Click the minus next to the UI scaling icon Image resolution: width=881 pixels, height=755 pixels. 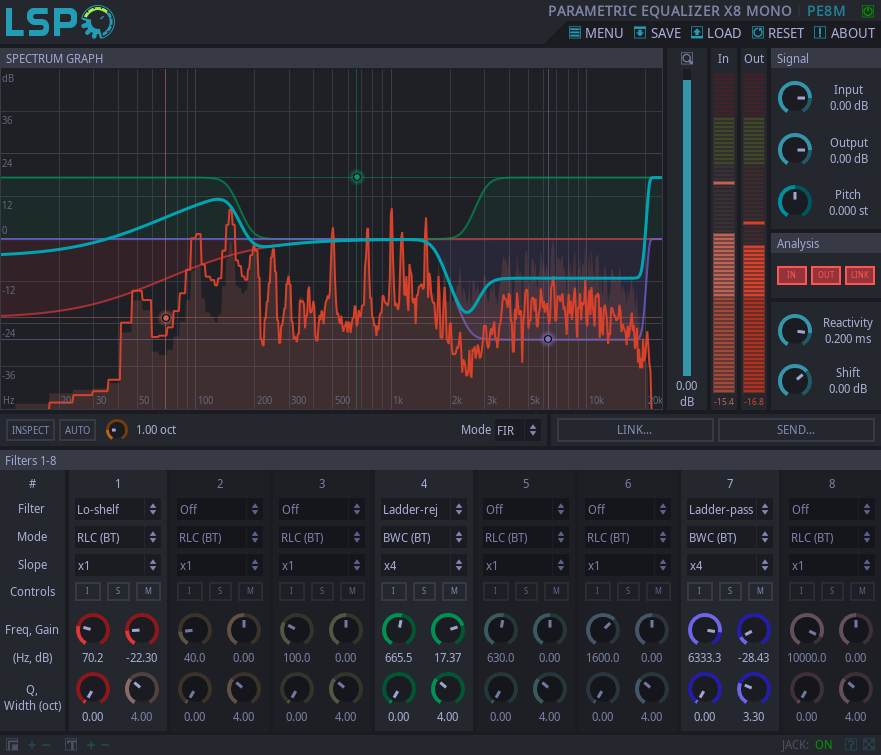click(x=46, y=745)
